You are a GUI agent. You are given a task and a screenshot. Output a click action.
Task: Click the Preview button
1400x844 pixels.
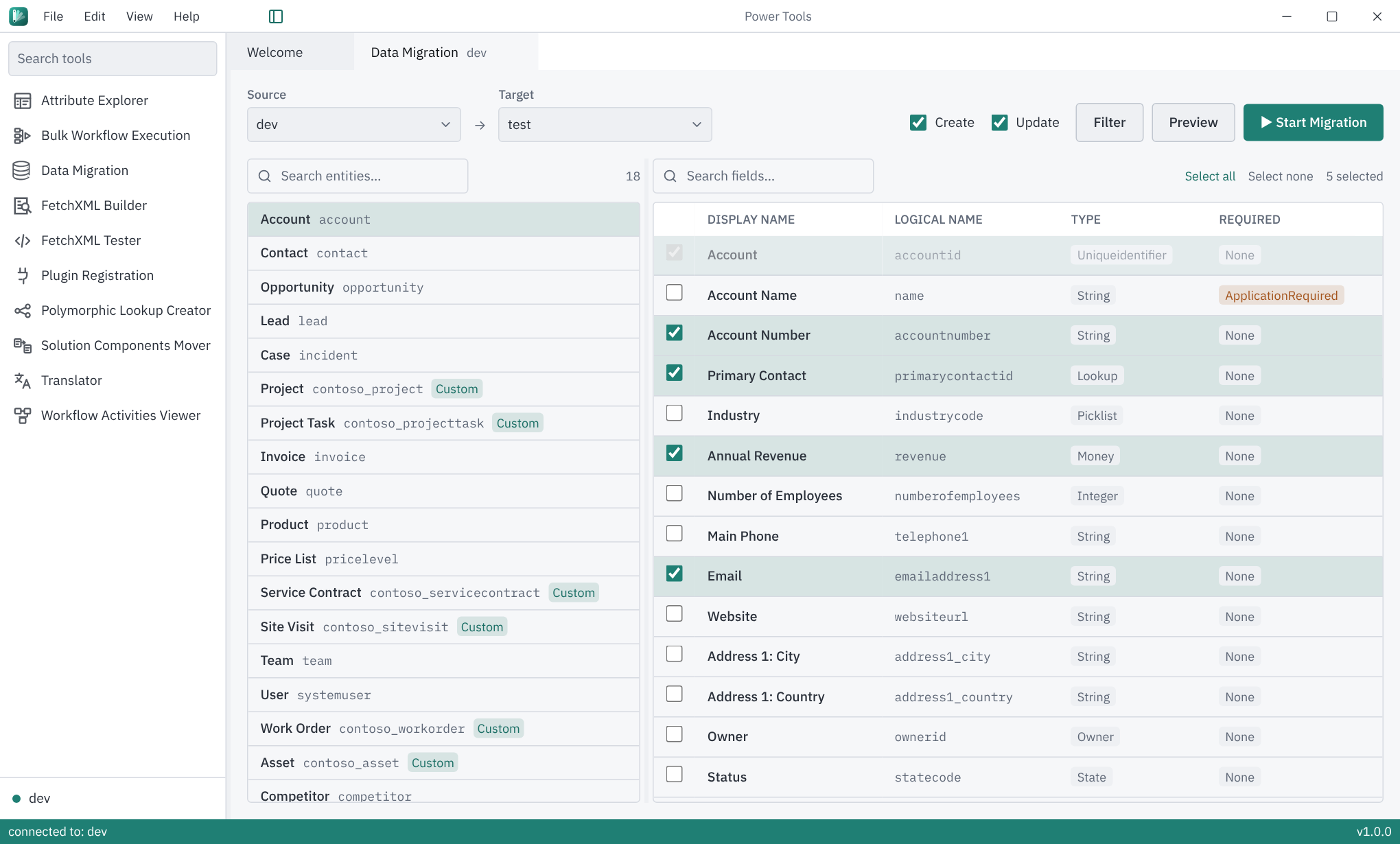tap(1193, 123)
